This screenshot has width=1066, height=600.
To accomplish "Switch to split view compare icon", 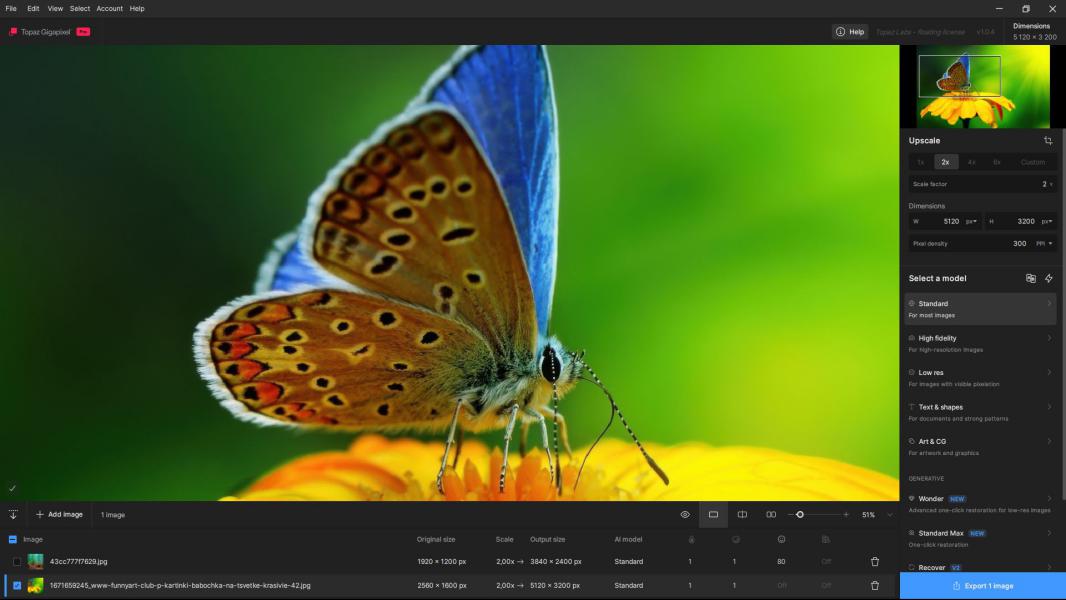I will pyautogui.click(x=742, y=515).
